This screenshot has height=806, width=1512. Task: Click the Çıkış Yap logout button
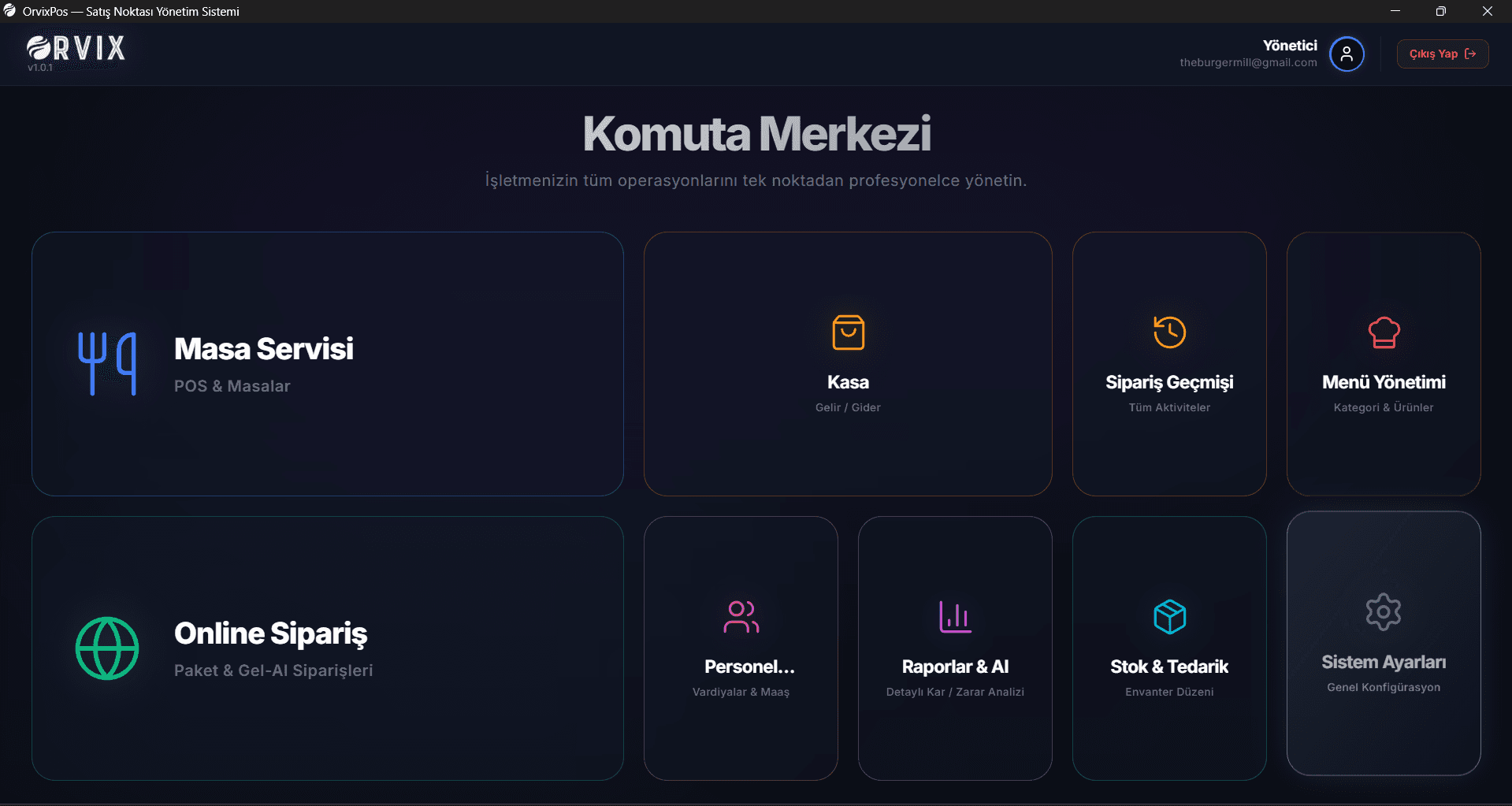tap(1443, 54)
